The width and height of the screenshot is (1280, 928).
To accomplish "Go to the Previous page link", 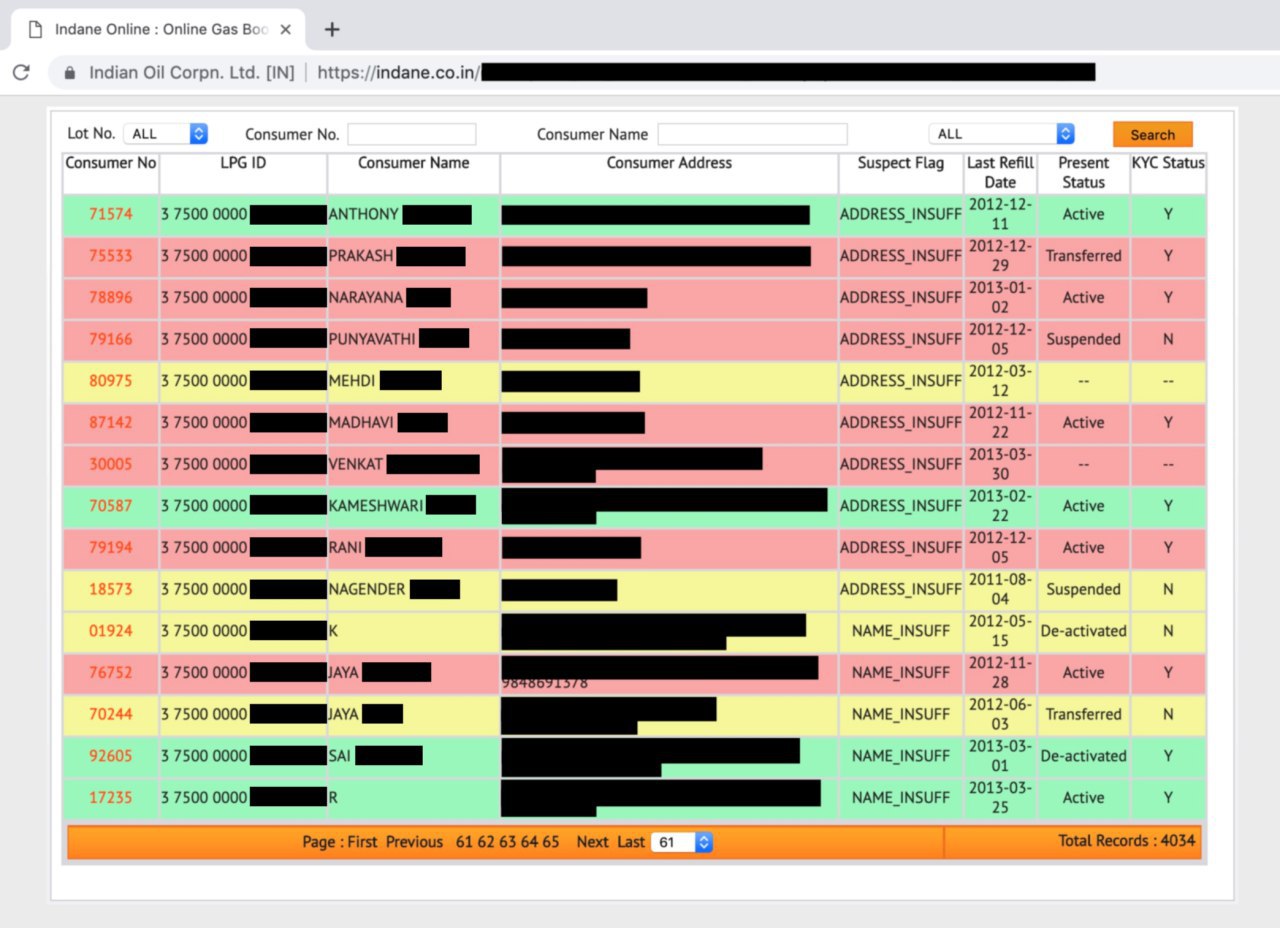I will (414, 842).
